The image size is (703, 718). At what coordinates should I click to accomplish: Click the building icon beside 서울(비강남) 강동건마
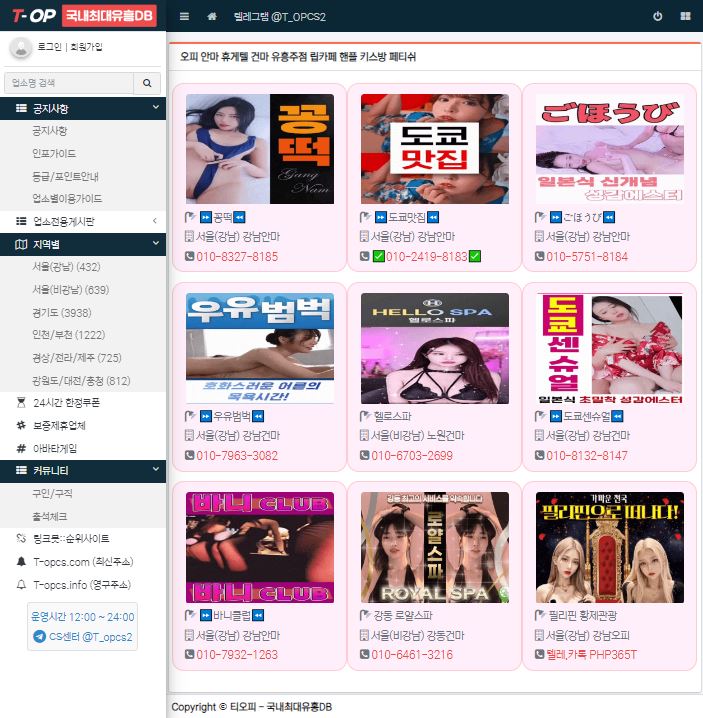pyautogui.click(x=364, y=635)
